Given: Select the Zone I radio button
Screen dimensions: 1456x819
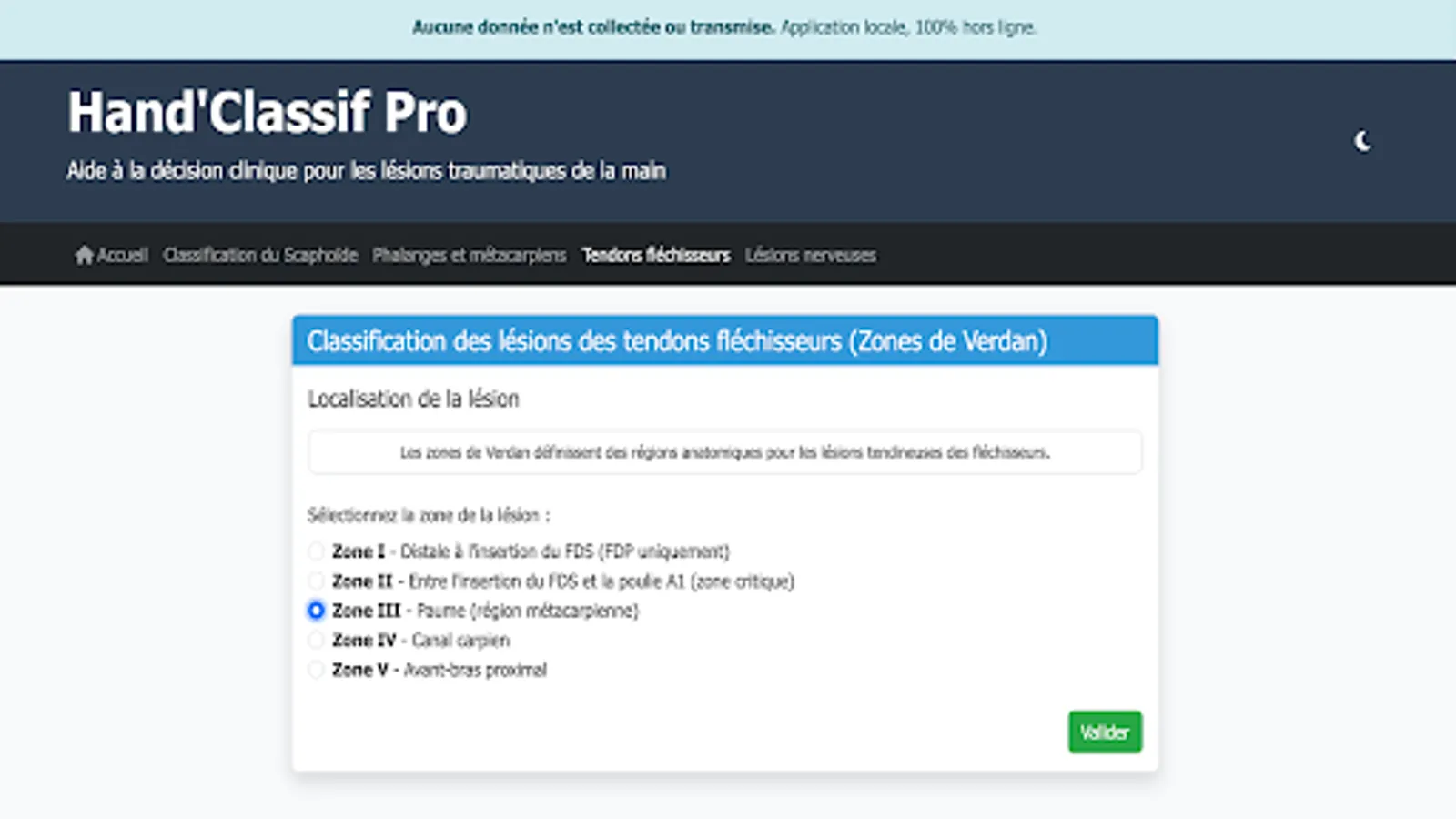Looking at the screenshot, I should tap(316, 551).
